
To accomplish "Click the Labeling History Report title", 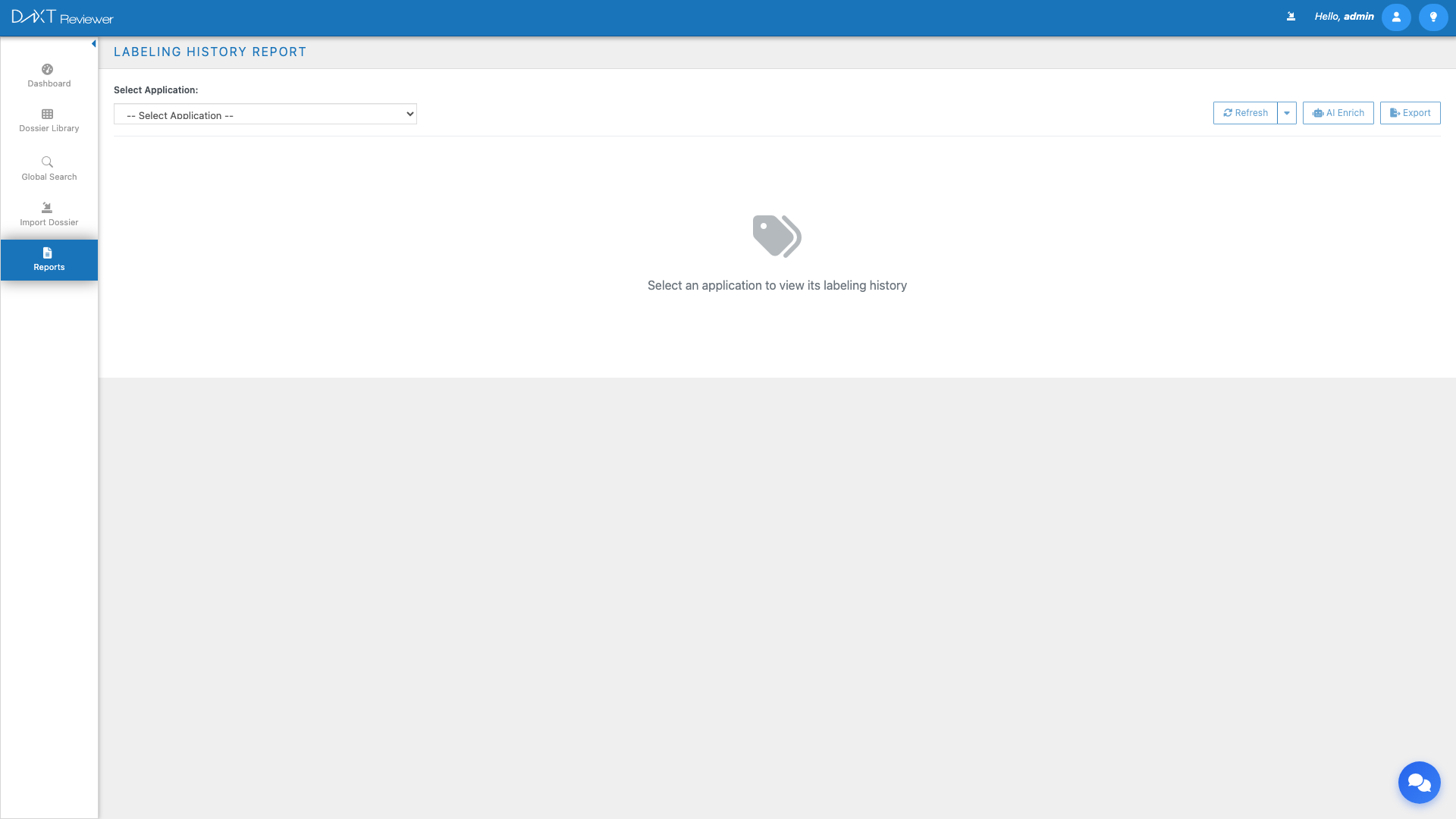I will point(210,52).
